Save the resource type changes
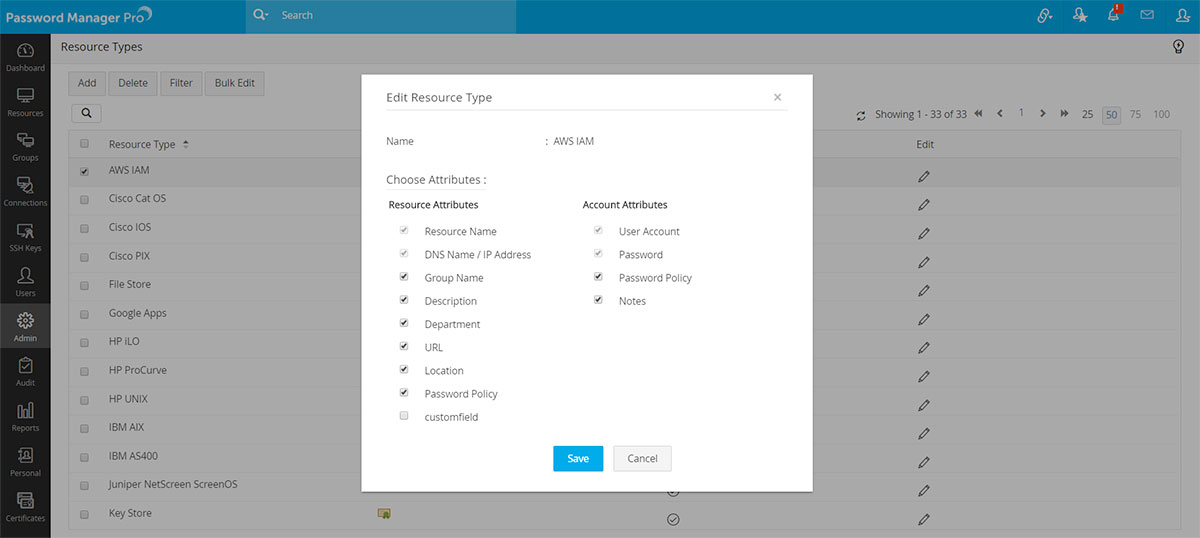The image size is (1200, 538). (578, 458)
